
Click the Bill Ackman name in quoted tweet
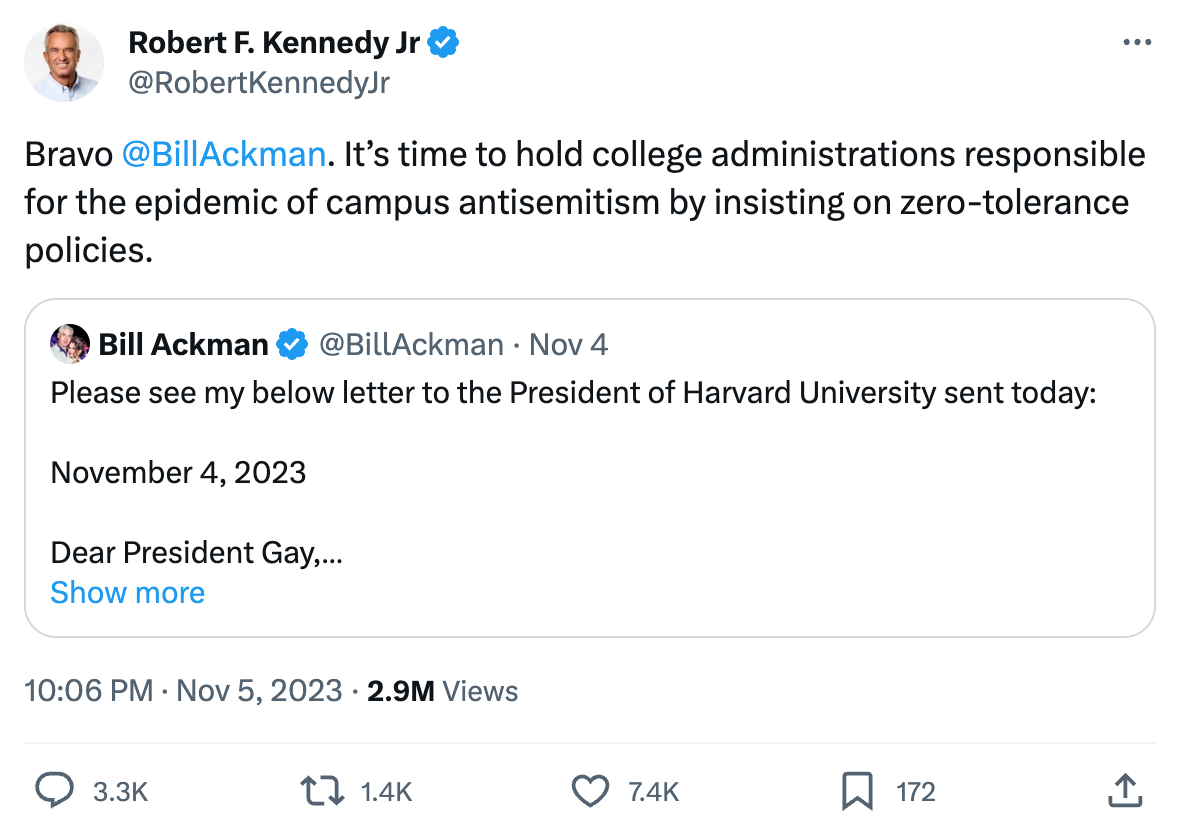point(183,345)
